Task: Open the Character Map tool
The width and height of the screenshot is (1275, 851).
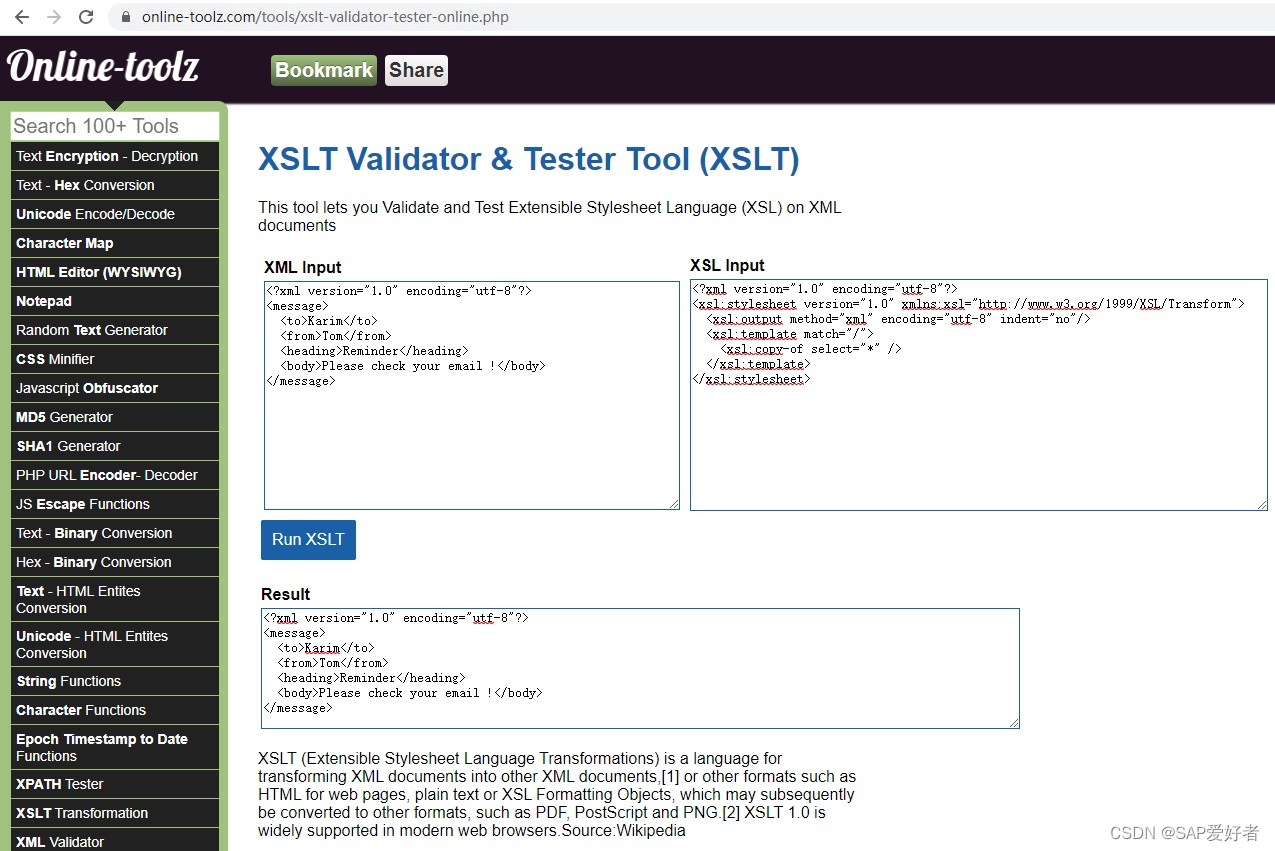Action: click(x=64, y=243)
